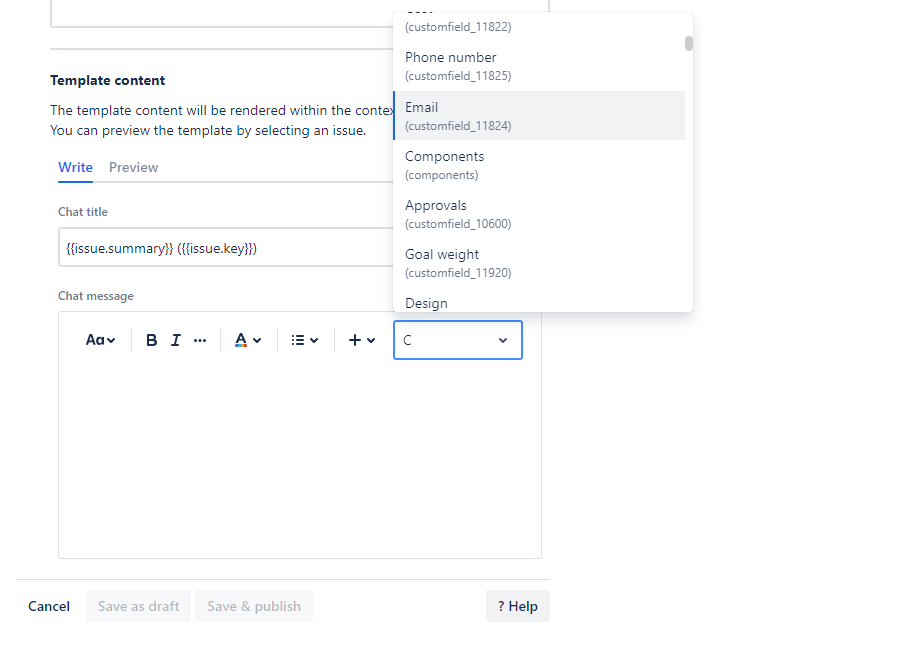This screenshot has height=667, width=913.
Task: Switch to the Write tab
Action: coord(75,167)
